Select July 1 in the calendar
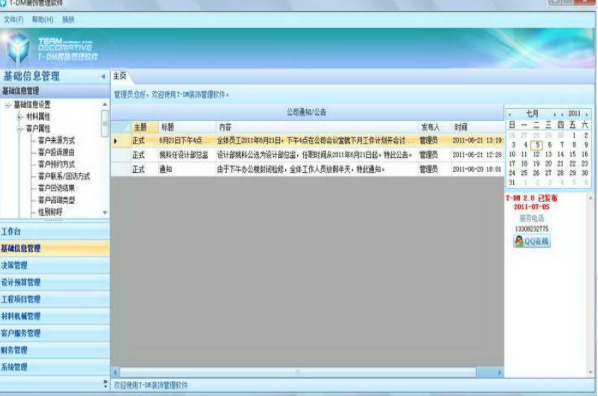 (x=574, y=135)
